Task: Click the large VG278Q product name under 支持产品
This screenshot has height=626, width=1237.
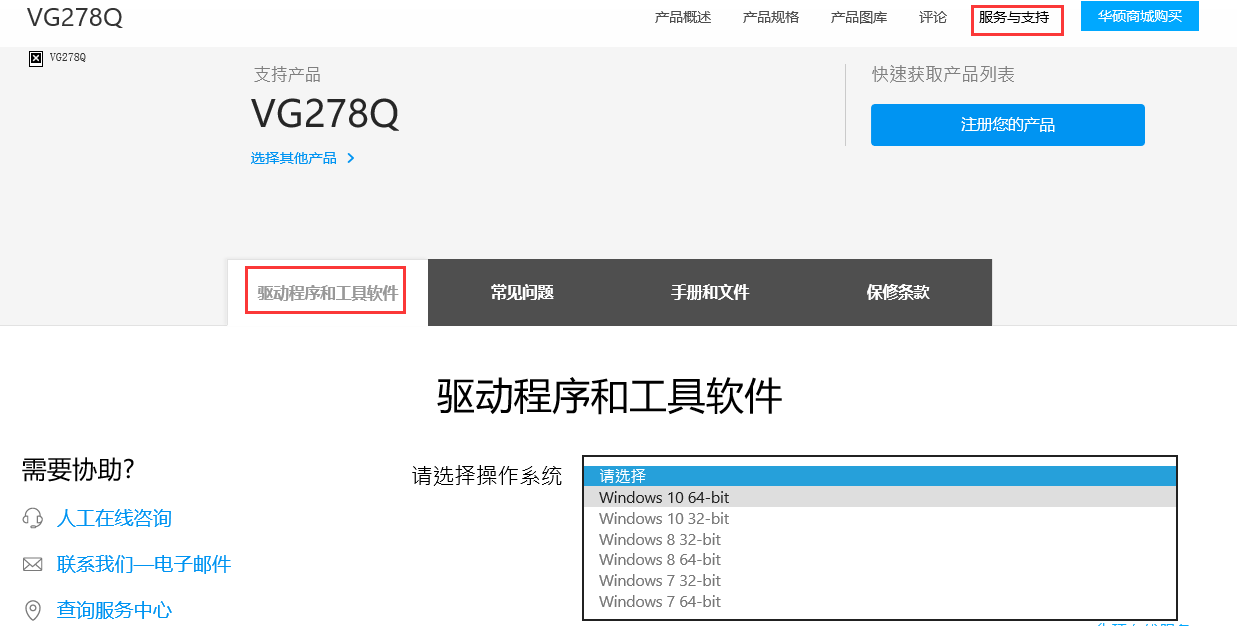Action: point(325,114)
